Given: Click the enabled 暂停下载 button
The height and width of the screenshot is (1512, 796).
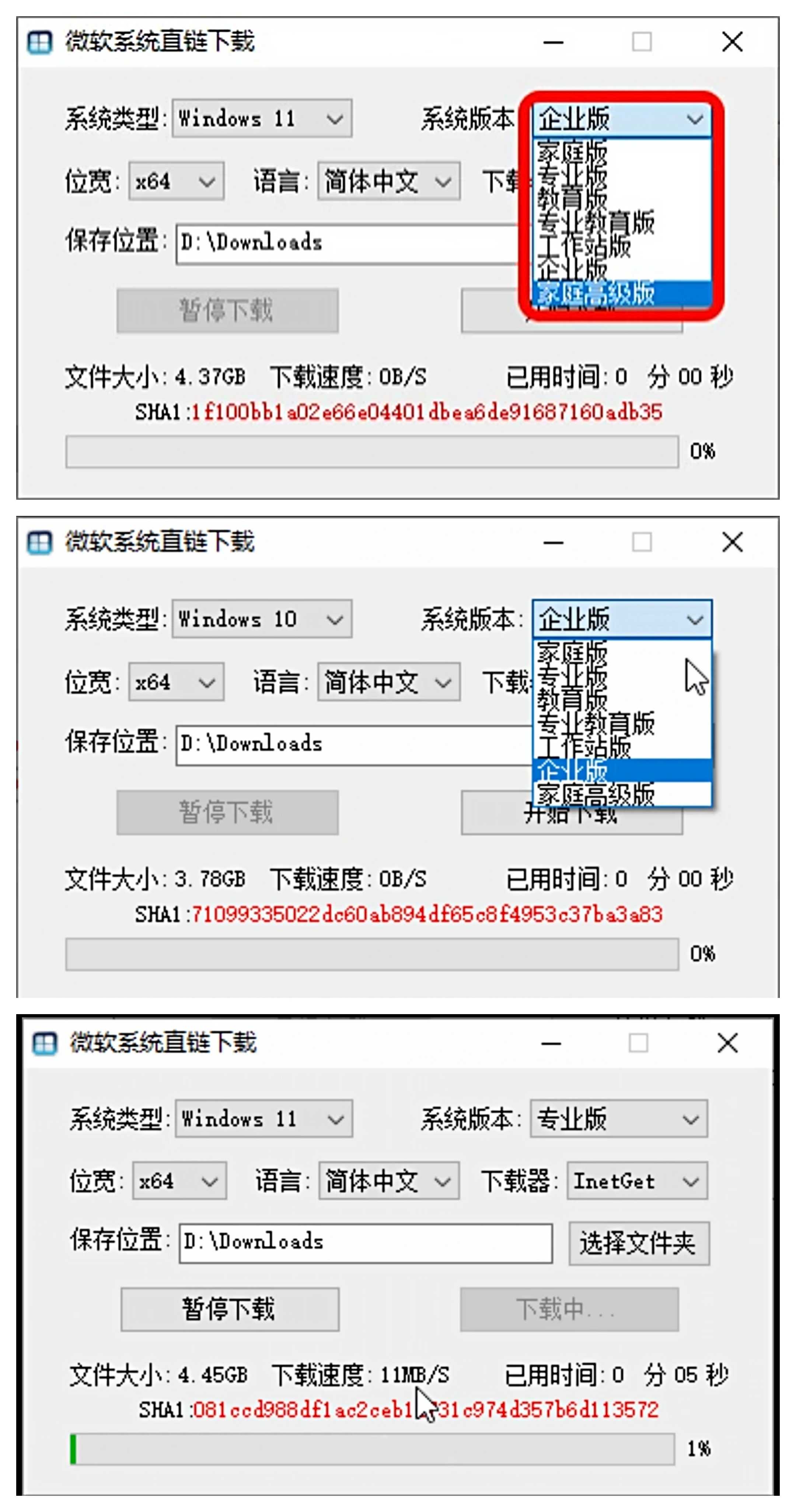Looking at the screenshot, I should [230, 1309].
